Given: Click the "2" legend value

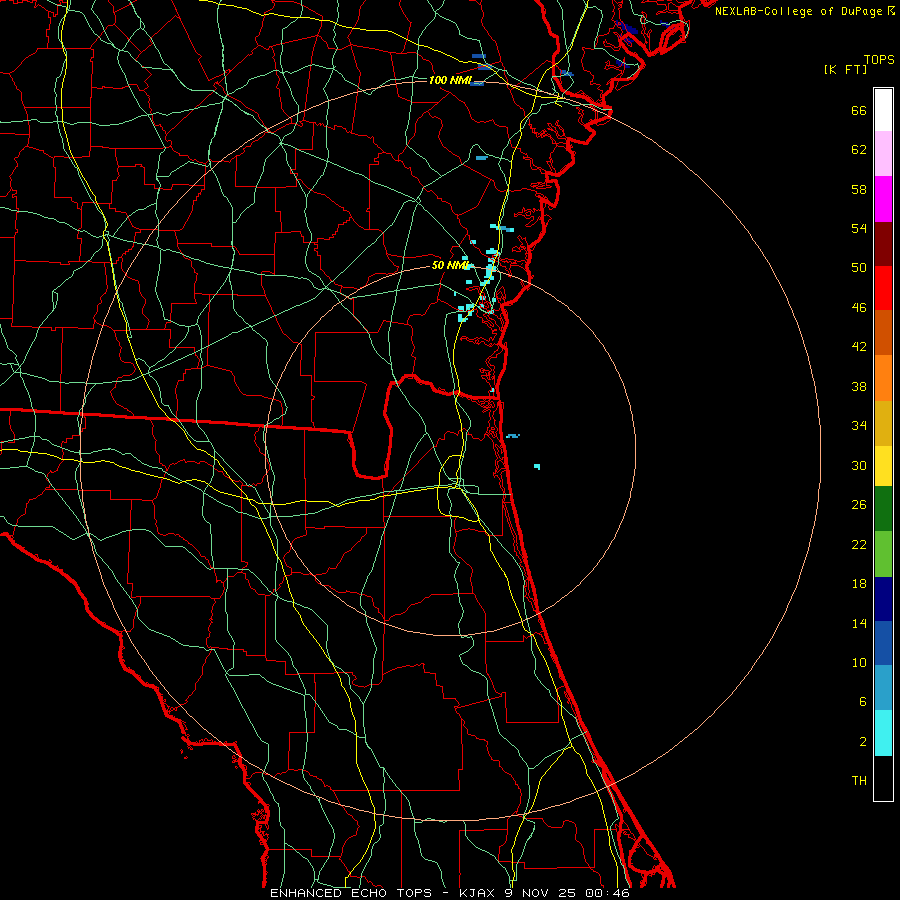Looking at the screenshot, I should pos(863,742).
